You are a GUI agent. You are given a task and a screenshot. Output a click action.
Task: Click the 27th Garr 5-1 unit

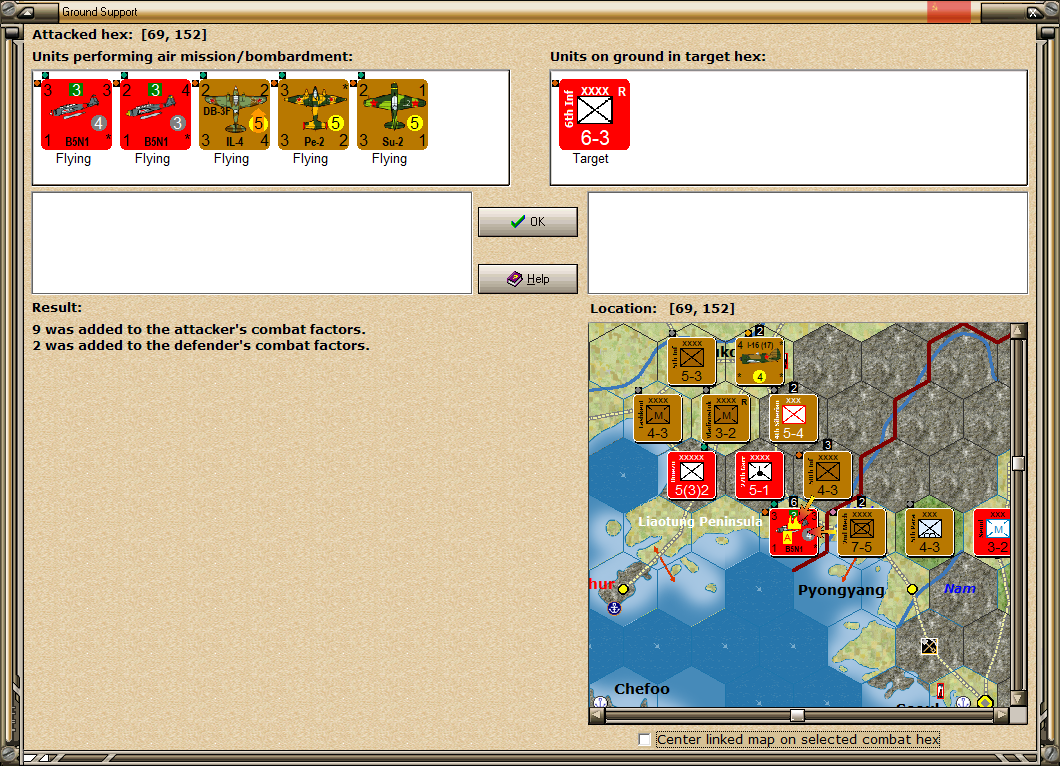pyautogui.click(x=757, y=476)
